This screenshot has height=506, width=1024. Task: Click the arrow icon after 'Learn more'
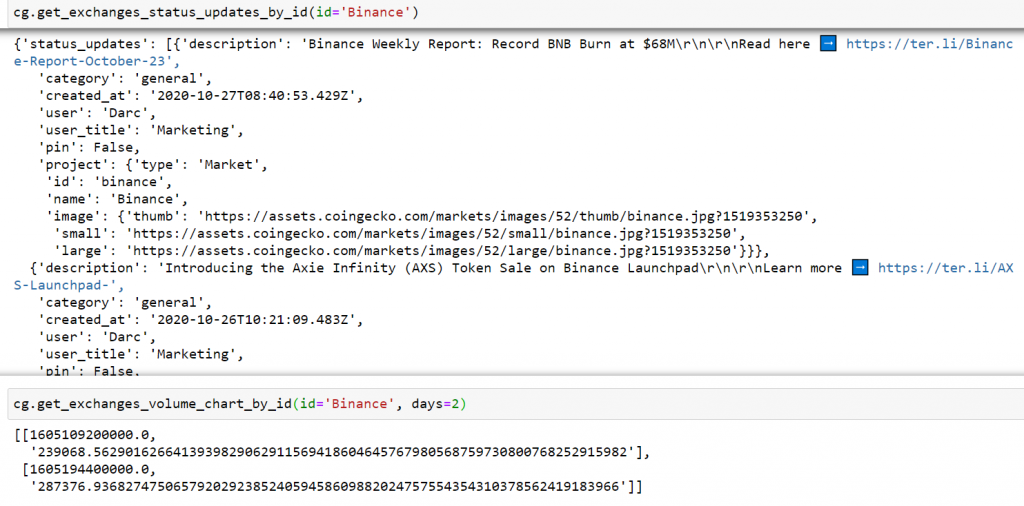(x=860, y=268)
